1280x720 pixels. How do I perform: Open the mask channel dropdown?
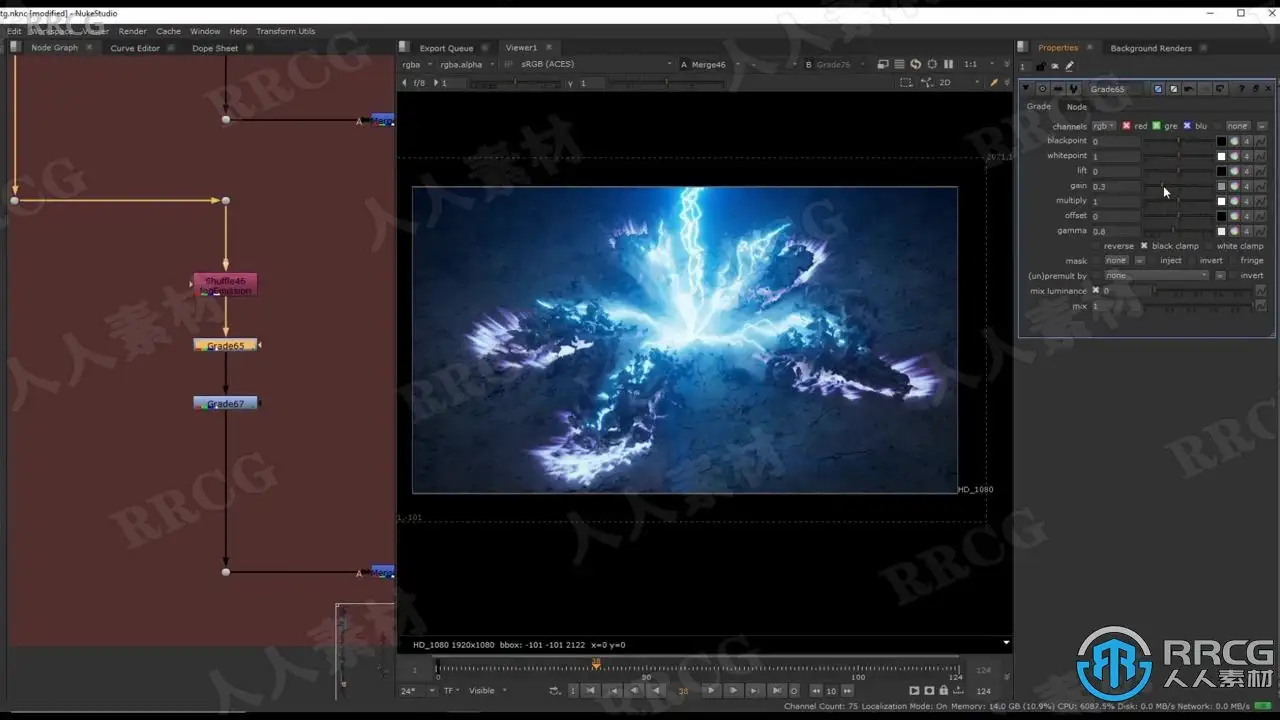tap(1117, 261)
